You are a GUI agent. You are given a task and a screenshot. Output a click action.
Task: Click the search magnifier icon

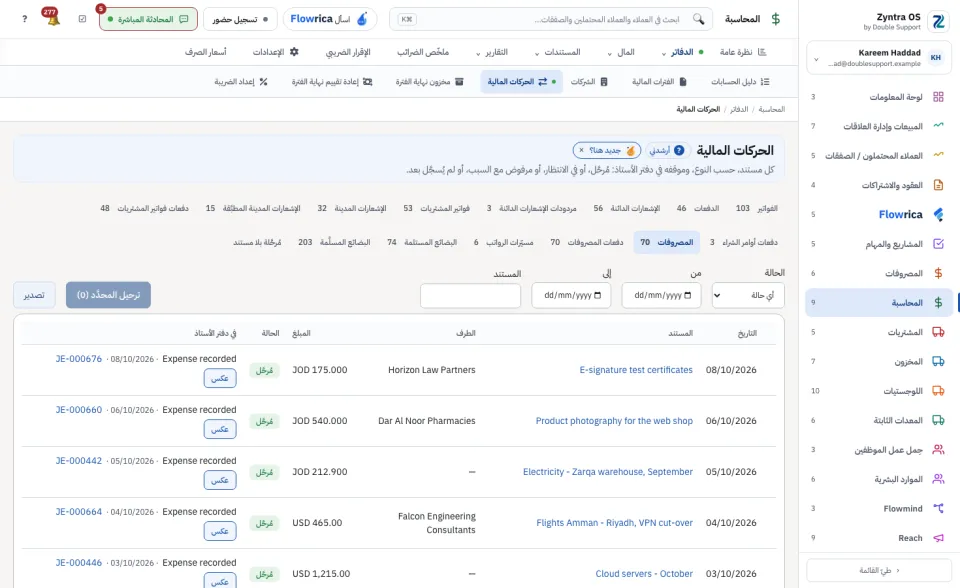(x=698, y=19)
